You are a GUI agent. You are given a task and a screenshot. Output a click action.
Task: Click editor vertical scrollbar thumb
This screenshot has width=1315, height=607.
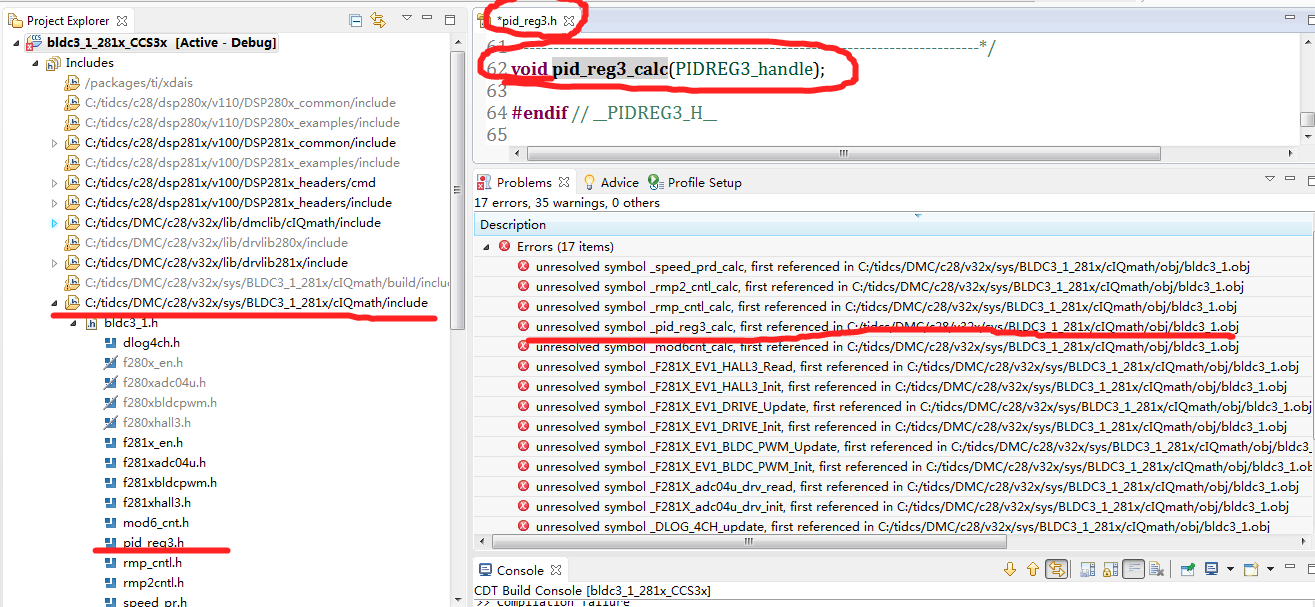coord(1307,119)
